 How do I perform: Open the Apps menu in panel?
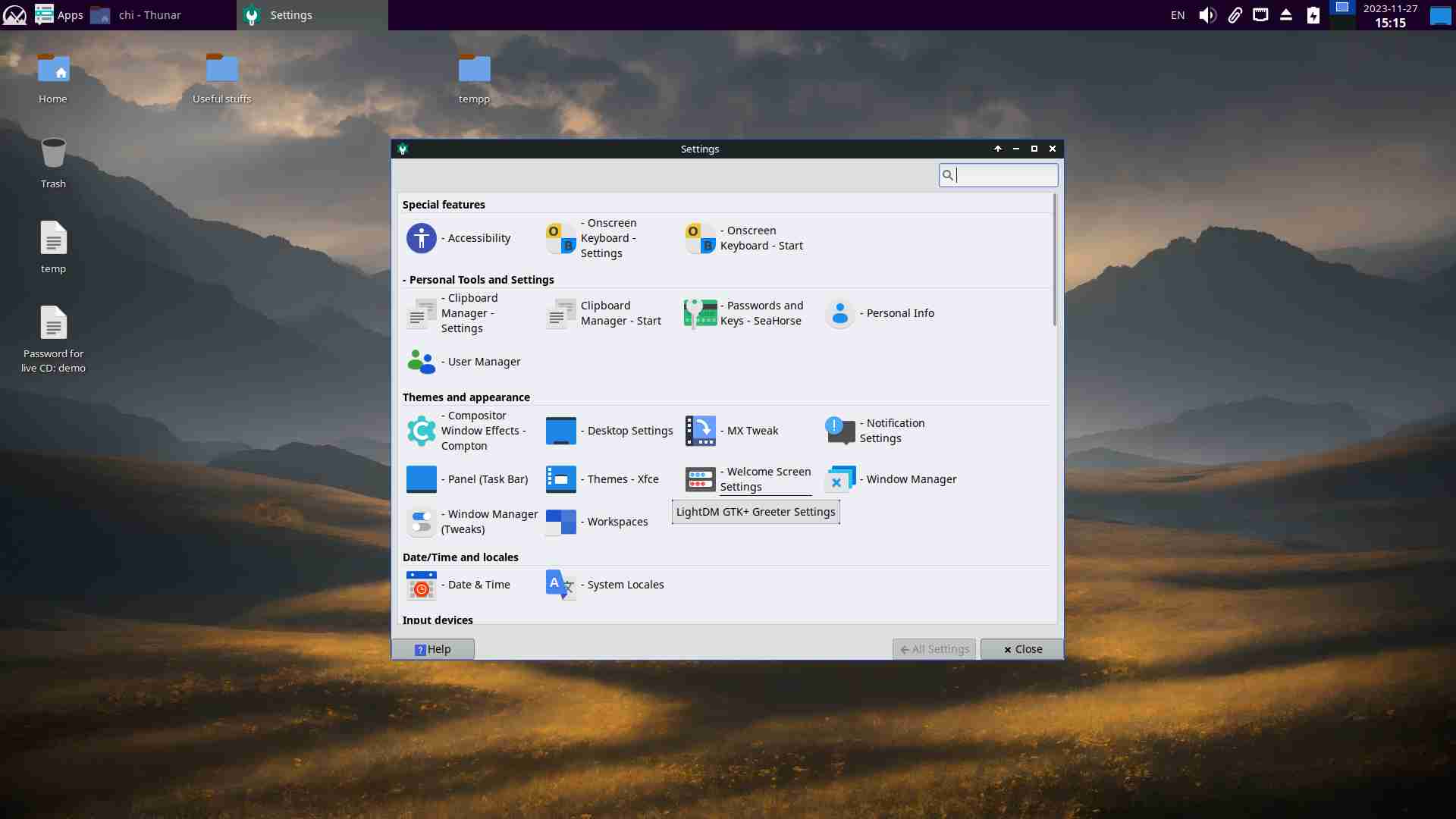pos(59,15)
